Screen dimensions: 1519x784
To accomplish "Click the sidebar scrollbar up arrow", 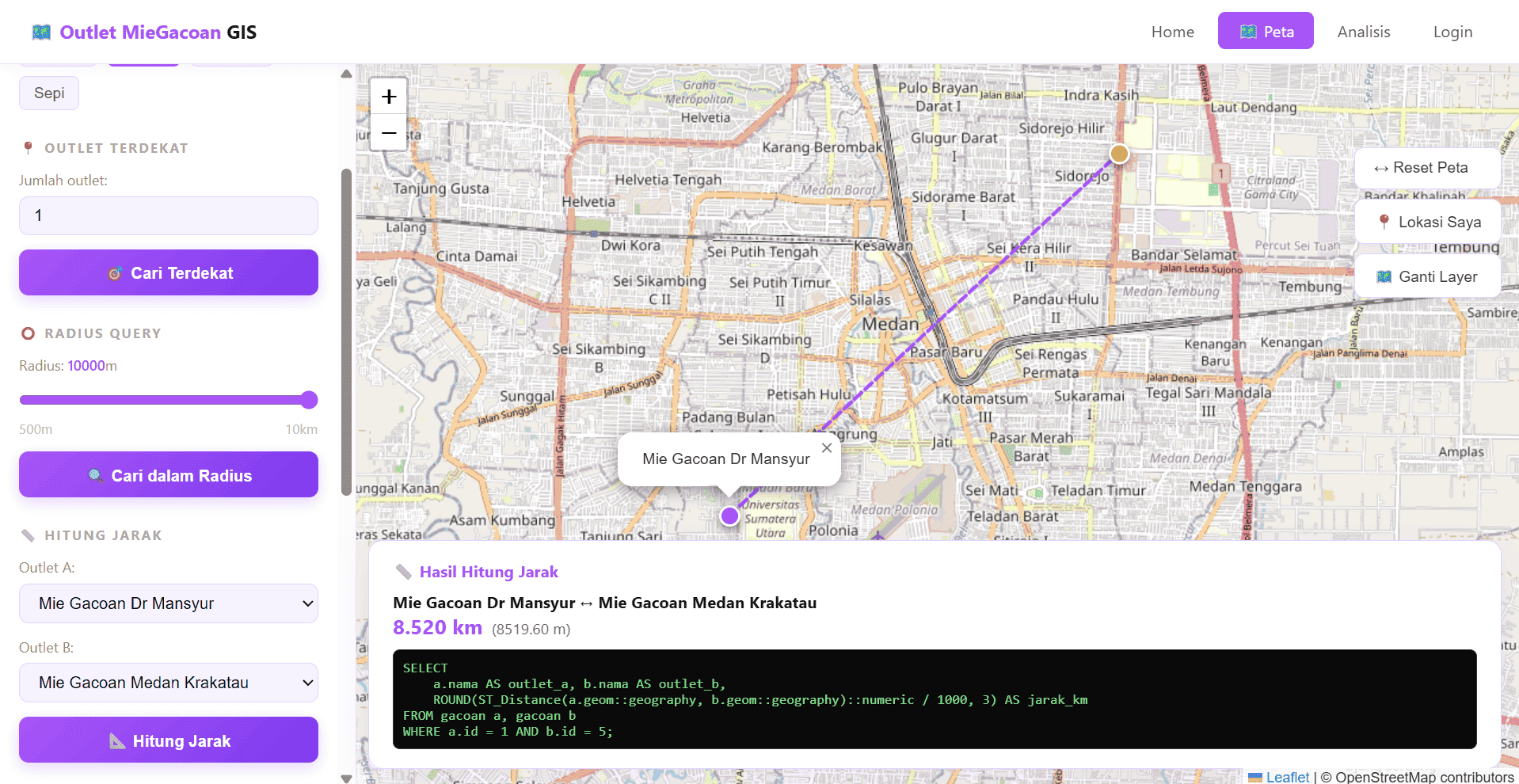I will (346, 74).
